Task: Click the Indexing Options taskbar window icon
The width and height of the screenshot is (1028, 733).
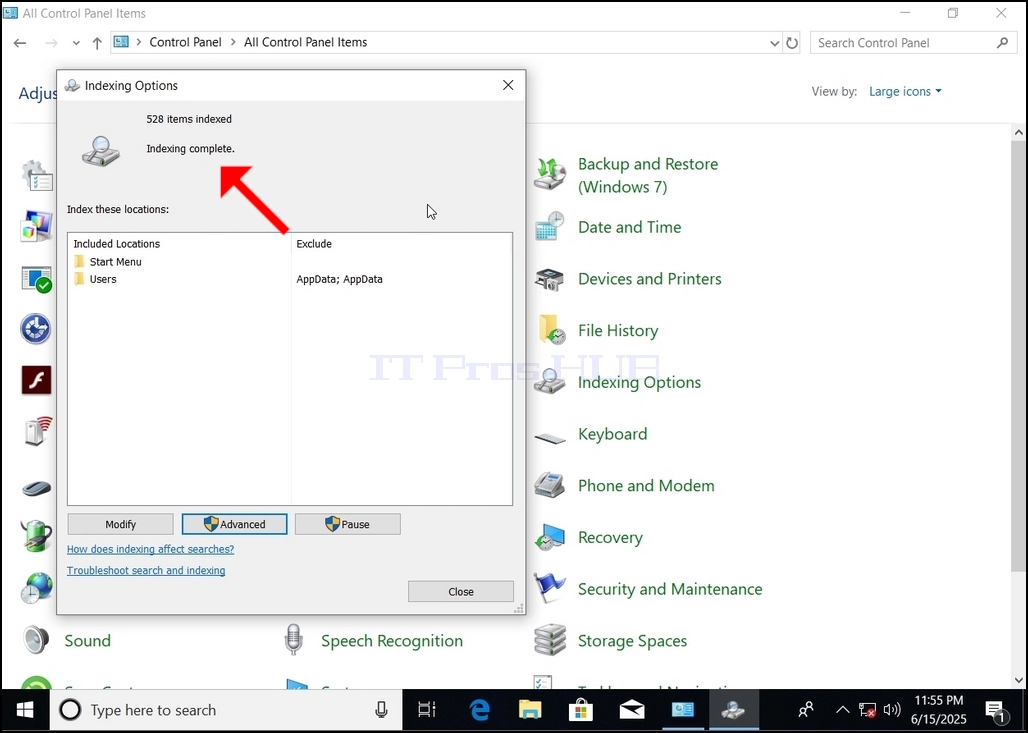Action: pos(733,710)
